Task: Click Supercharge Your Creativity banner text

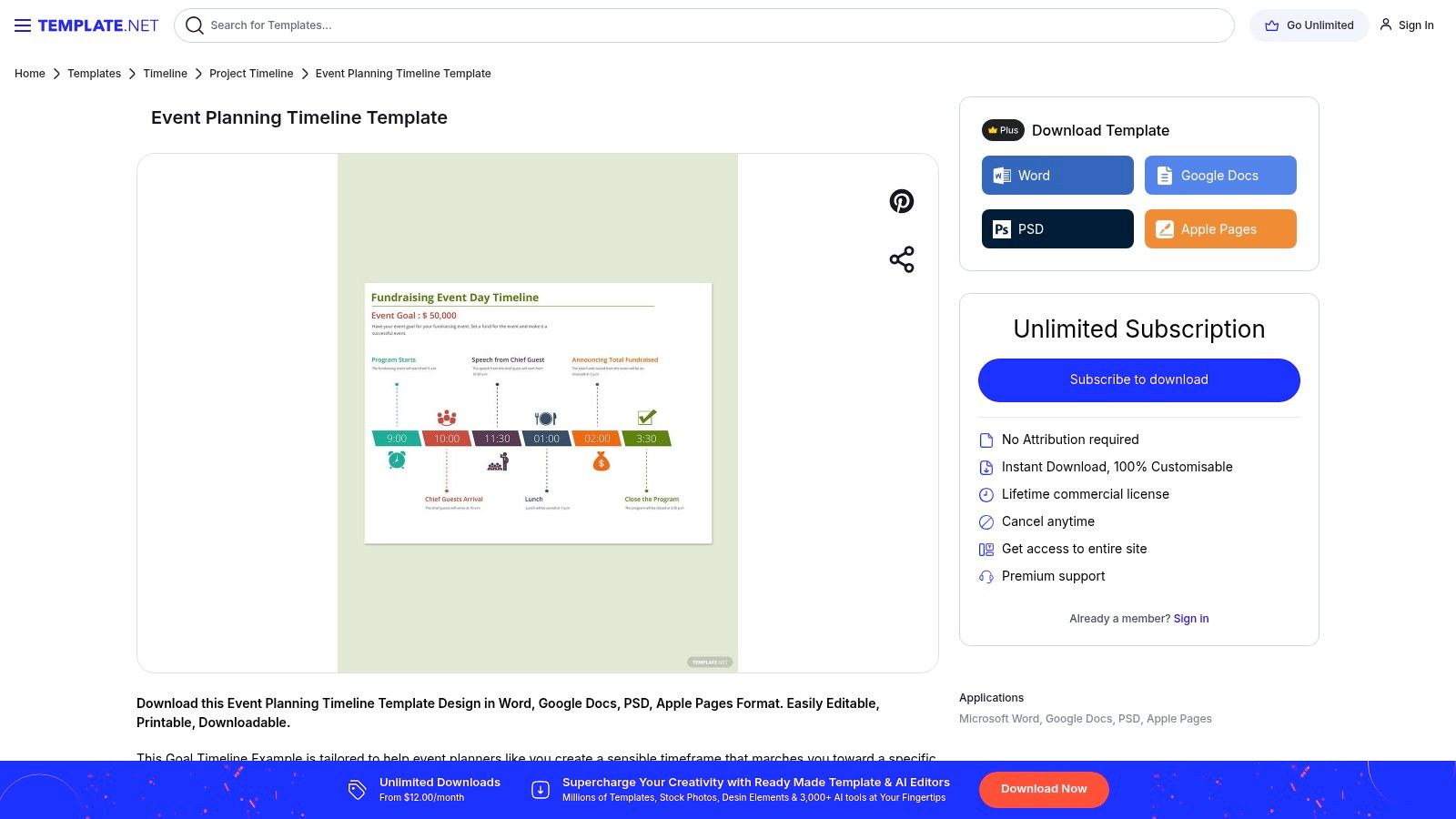Action: (x=756, y=783)
